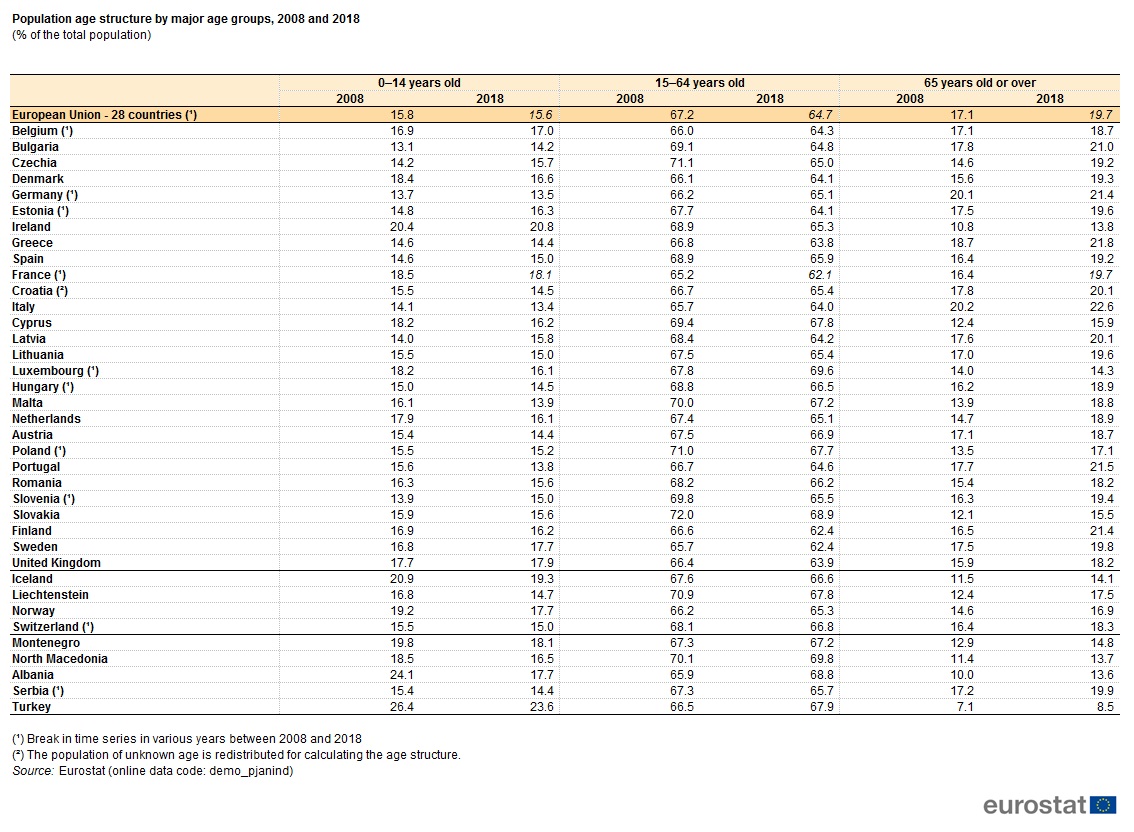Screen dimensions: 1134x832
Task: Click Czechia's 71.1 value for 15–64 in 2008
Action: [x=681, y=163]
